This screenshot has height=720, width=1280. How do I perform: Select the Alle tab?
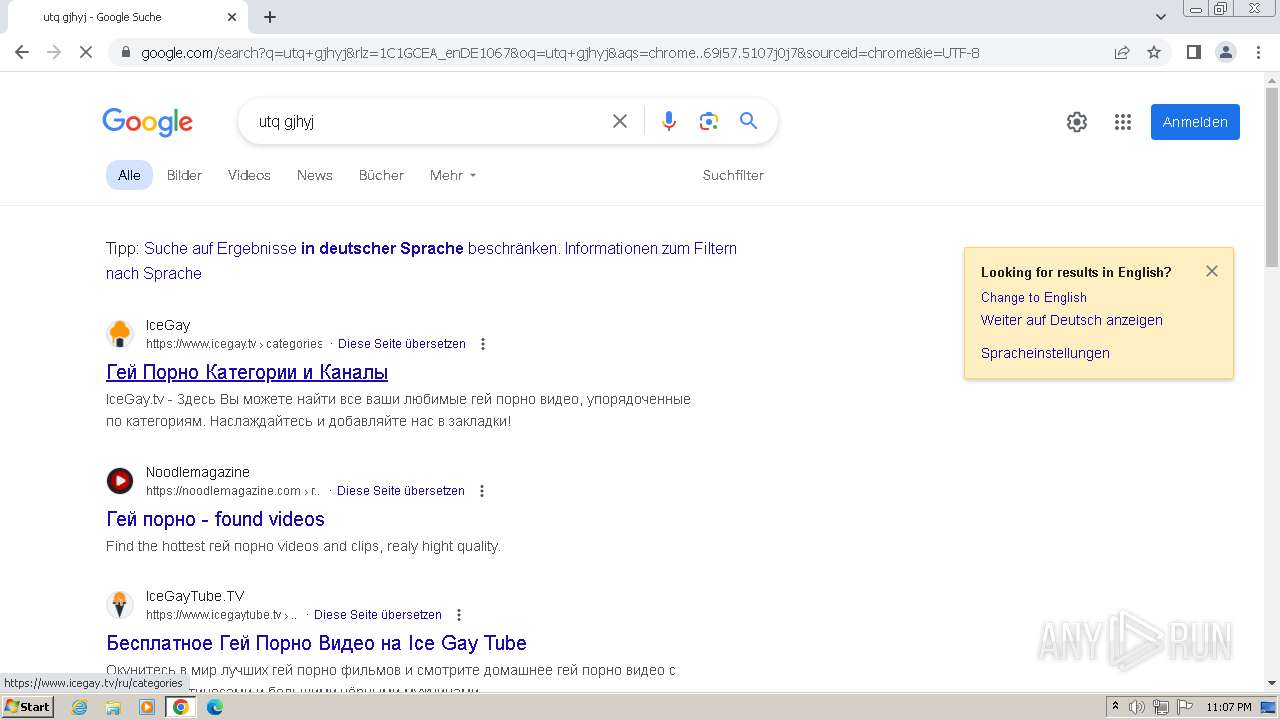tap(129, 175)
